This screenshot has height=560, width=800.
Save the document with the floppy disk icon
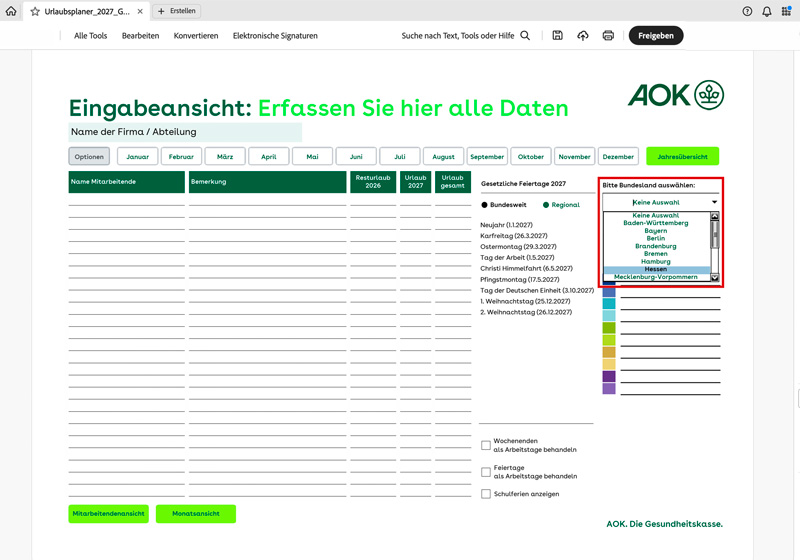(557, 36)
